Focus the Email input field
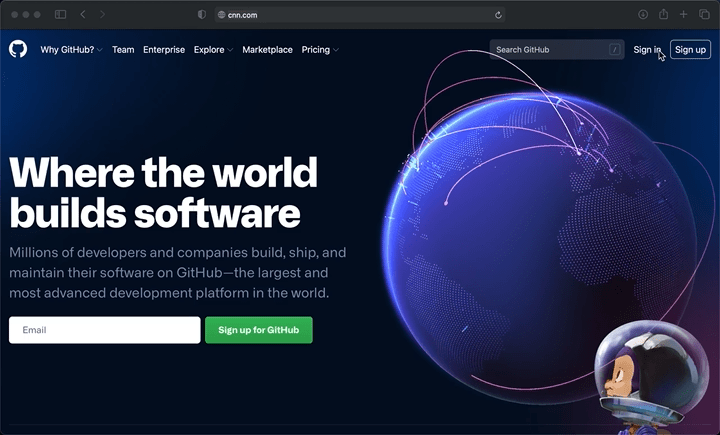720x435 pixels. pos(104,330)
